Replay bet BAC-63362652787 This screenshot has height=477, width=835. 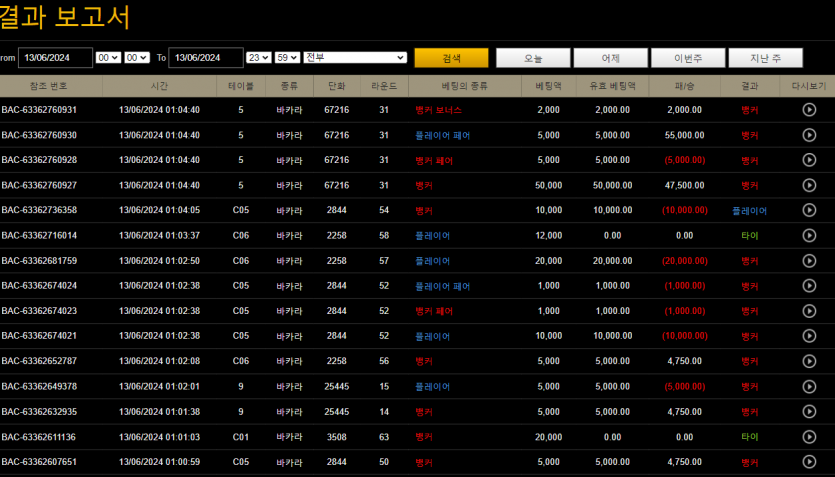coord(809,361)
